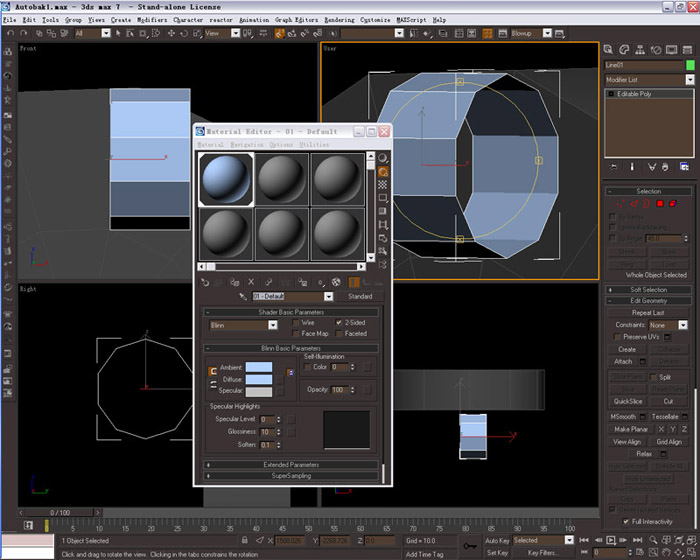Activate the Select Object arrow tool
The image size is (700, 560).
(x=118, y=33)
